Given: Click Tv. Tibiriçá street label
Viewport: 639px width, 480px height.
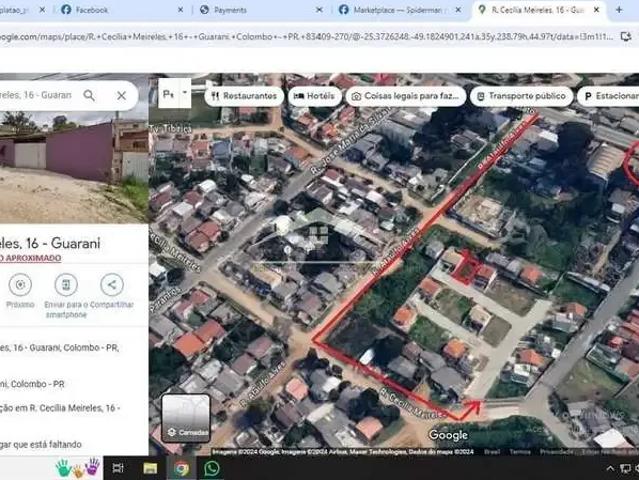Looking at the screenshot, I should pos(170,128).
